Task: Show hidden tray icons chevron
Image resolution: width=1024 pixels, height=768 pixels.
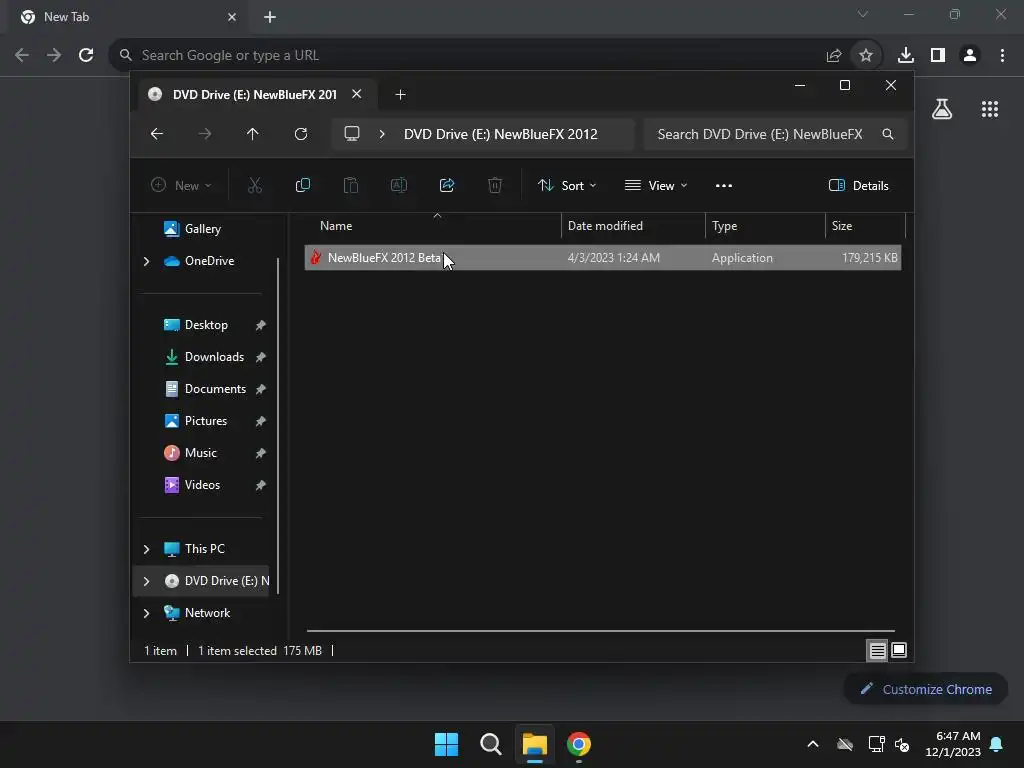Action: coord(813,744)
